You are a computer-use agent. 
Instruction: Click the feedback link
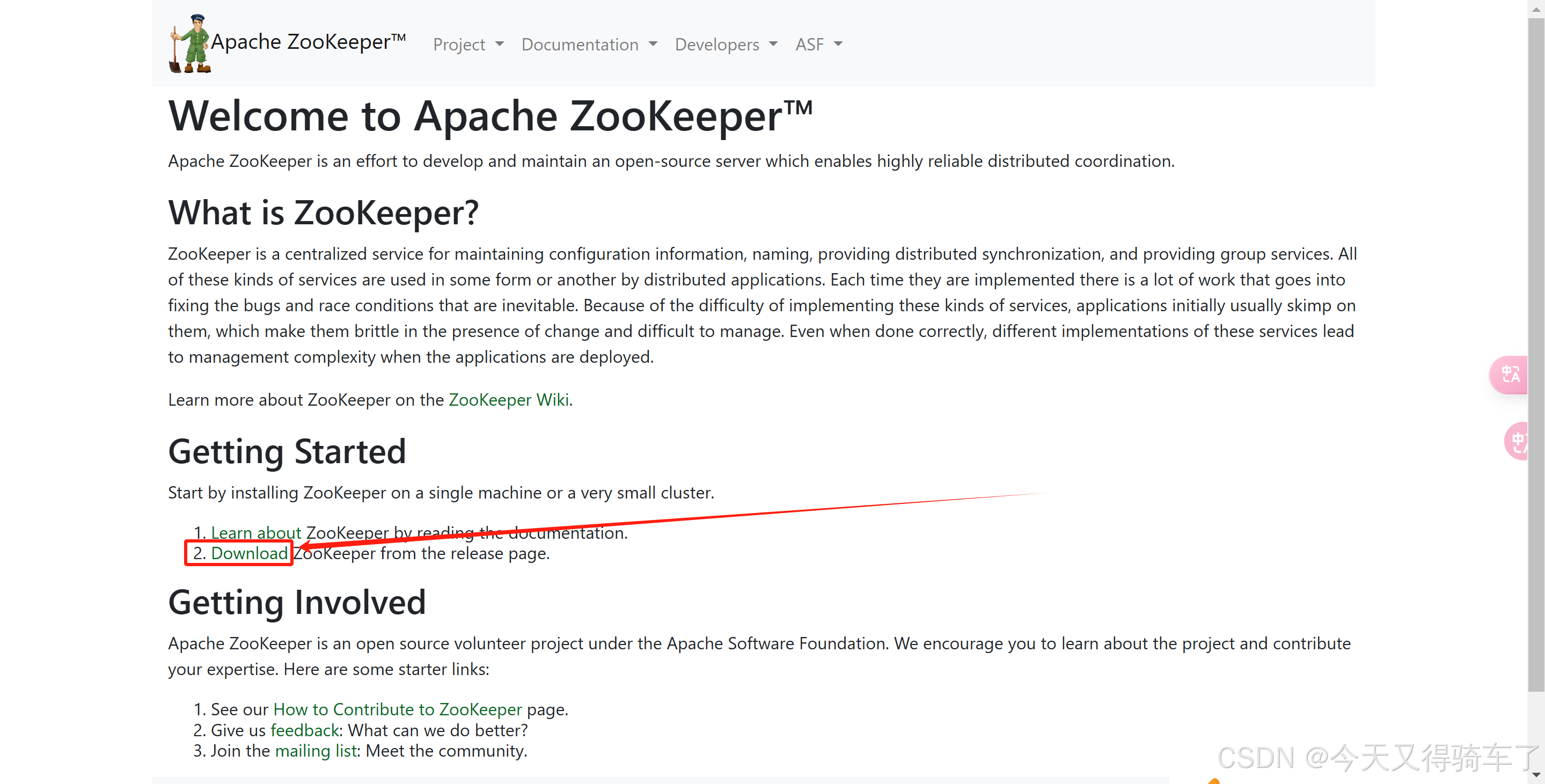pyautogui.click(x=305, y=730)
